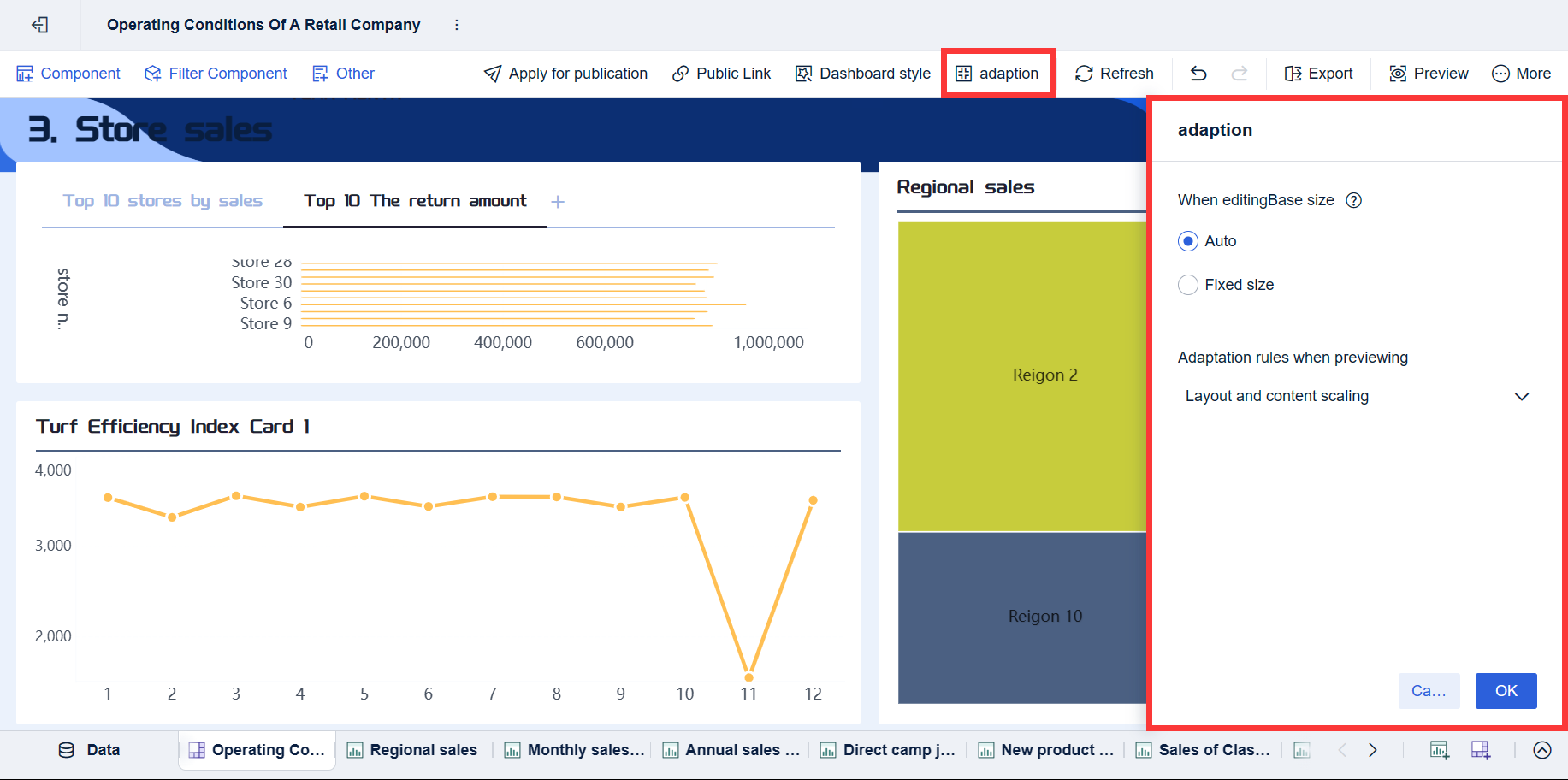
Task: Click the Export icon
Action: pyautogui.click(x=1294, y=74)
